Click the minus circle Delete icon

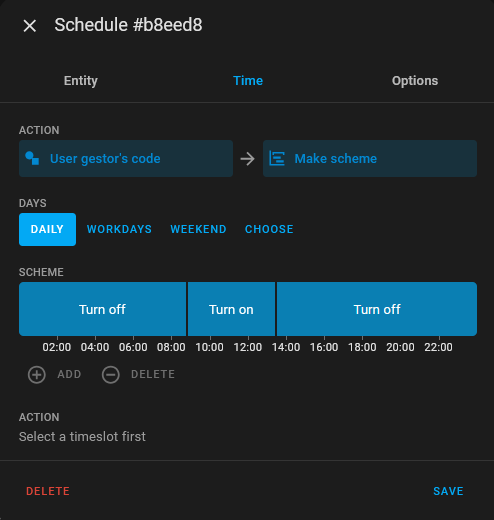[111, 375]
